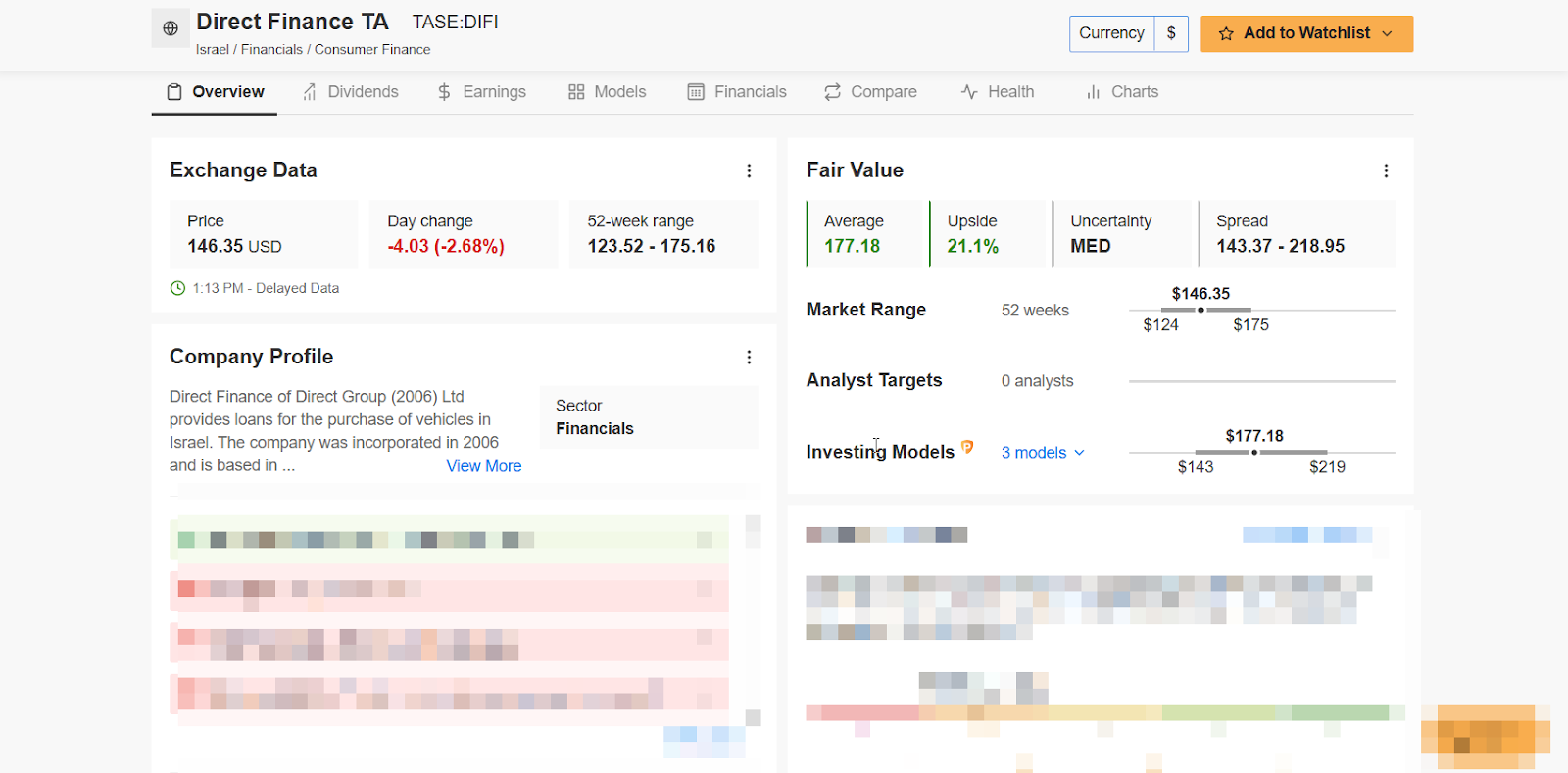This screenshot has height=773, width=1568.
Task: Click the Consumer Finance breadcrumb link
Action: [x=372, y=49]
